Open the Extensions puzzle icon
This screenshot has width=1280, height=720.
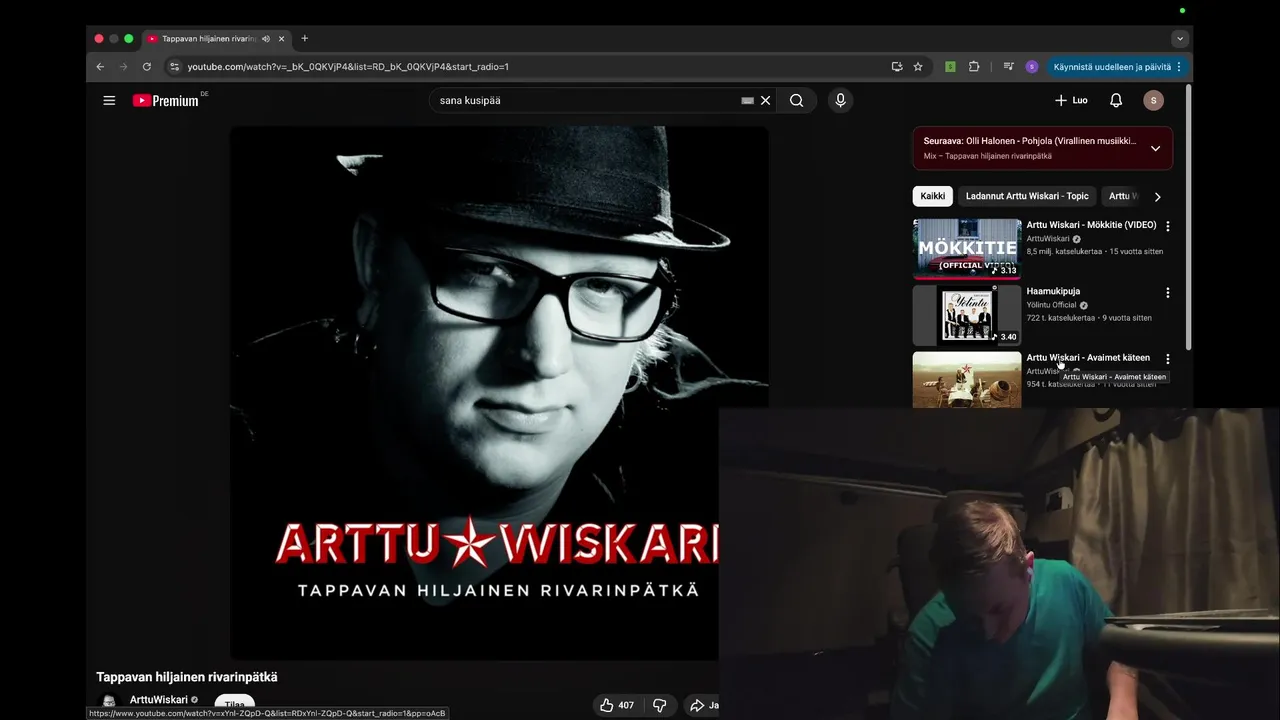[974, 67]
